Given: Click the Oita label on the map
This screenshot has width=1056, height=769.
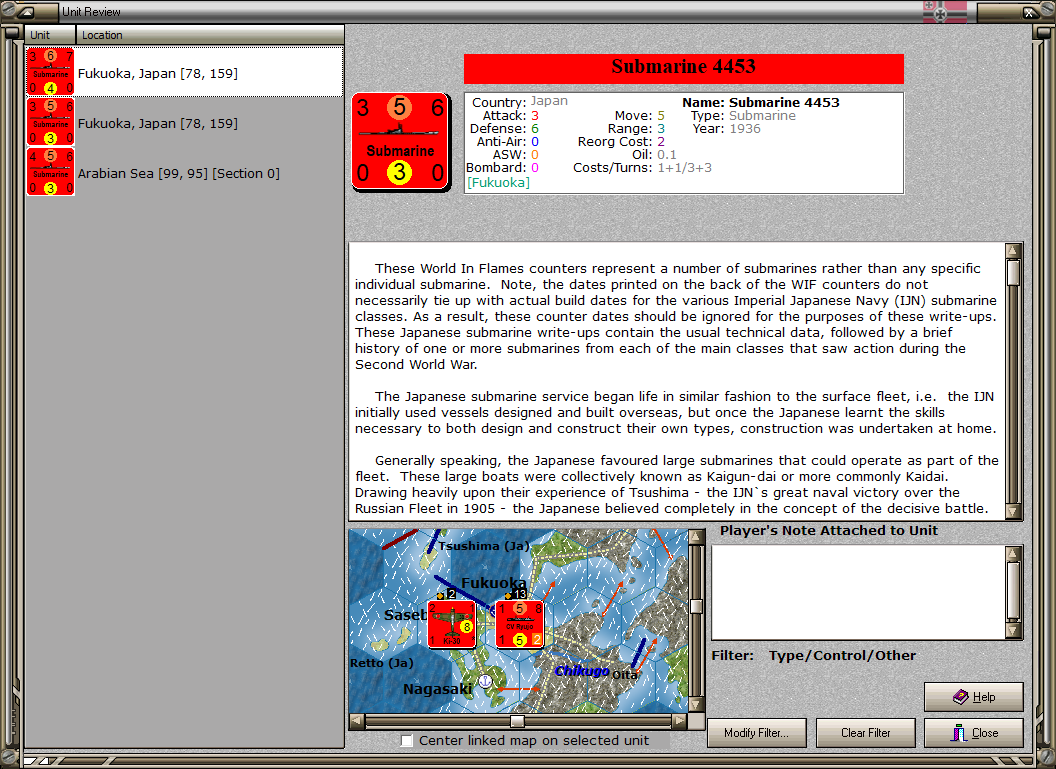Looking at the screenshot, I should point(624,674).
